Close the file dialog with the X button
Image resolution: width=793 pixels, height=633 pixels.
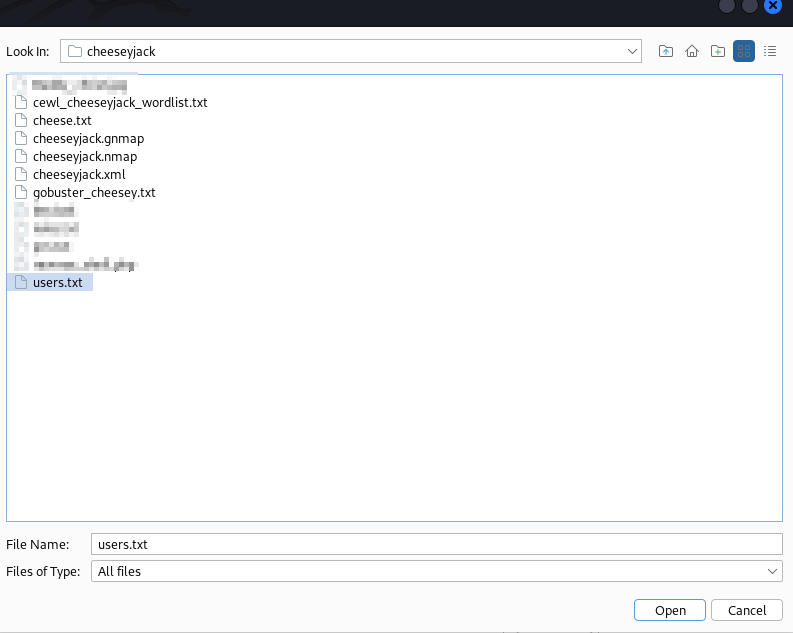coord(773,6)
